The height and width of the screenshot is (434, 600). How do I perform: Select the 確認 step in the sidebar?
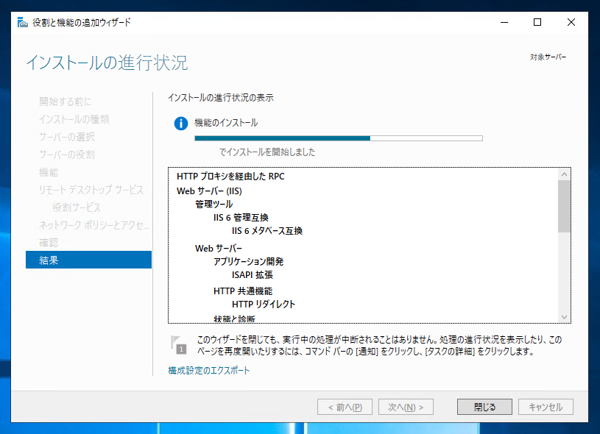pos(49,243)
